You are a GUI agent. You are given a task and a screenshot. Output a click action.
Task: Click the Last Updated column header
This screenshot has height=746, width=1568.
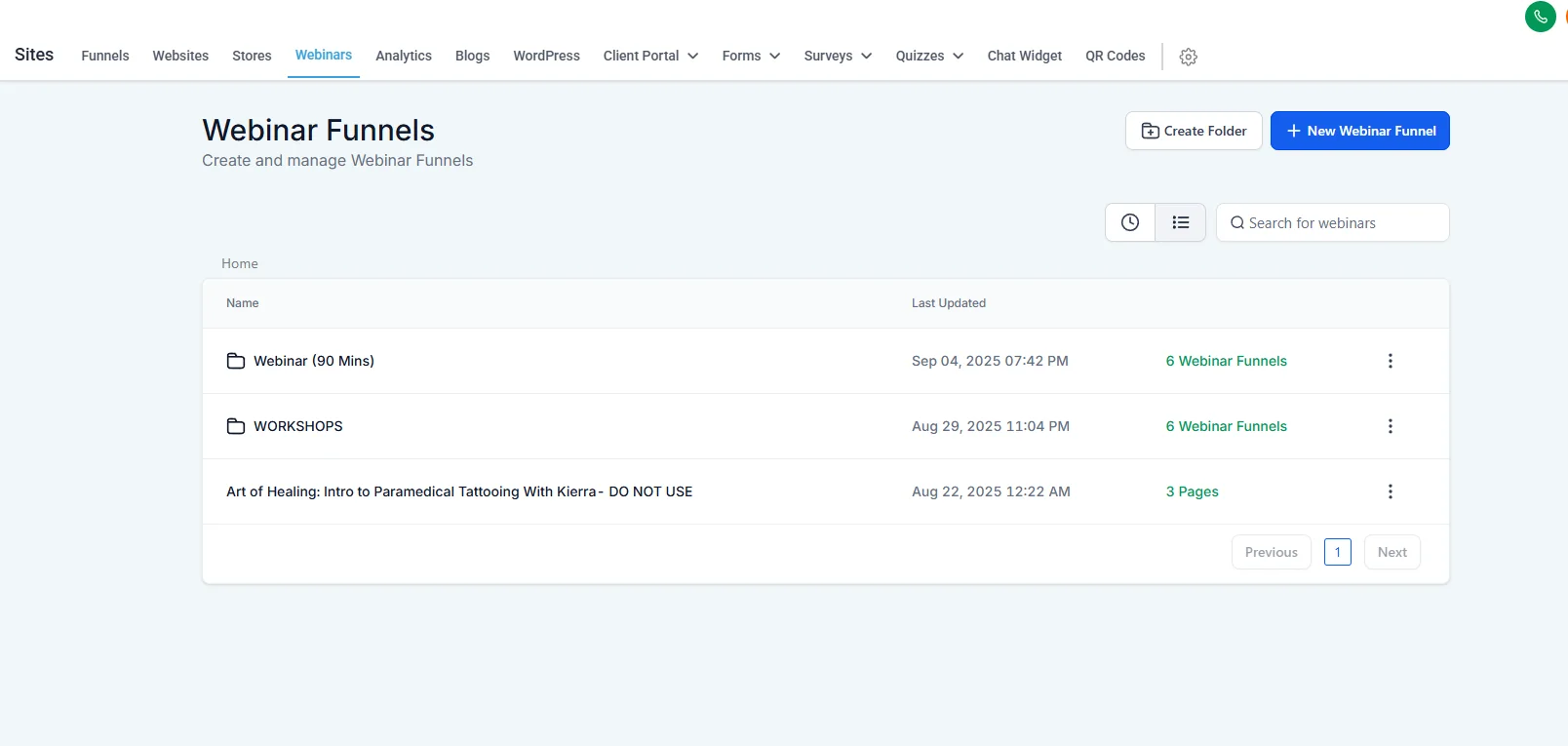pos(949,303)
